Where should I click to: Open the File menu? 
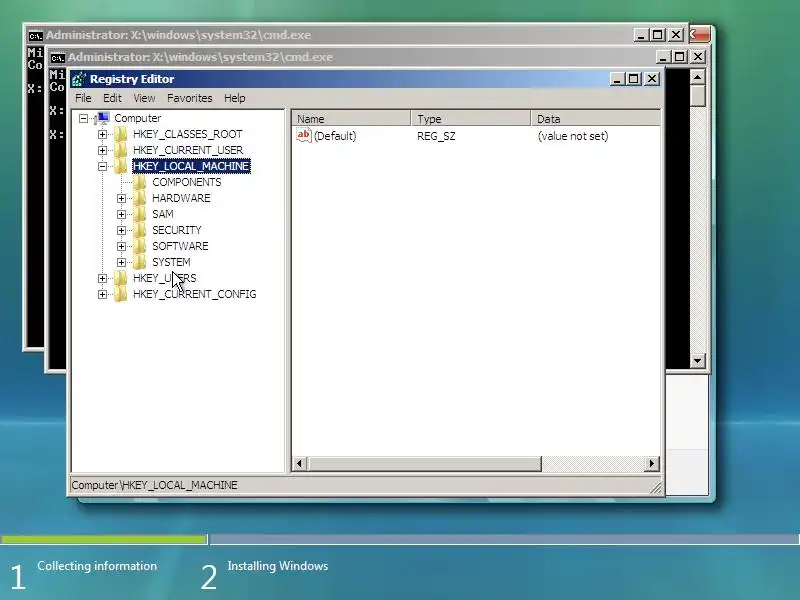coord(83,98)
